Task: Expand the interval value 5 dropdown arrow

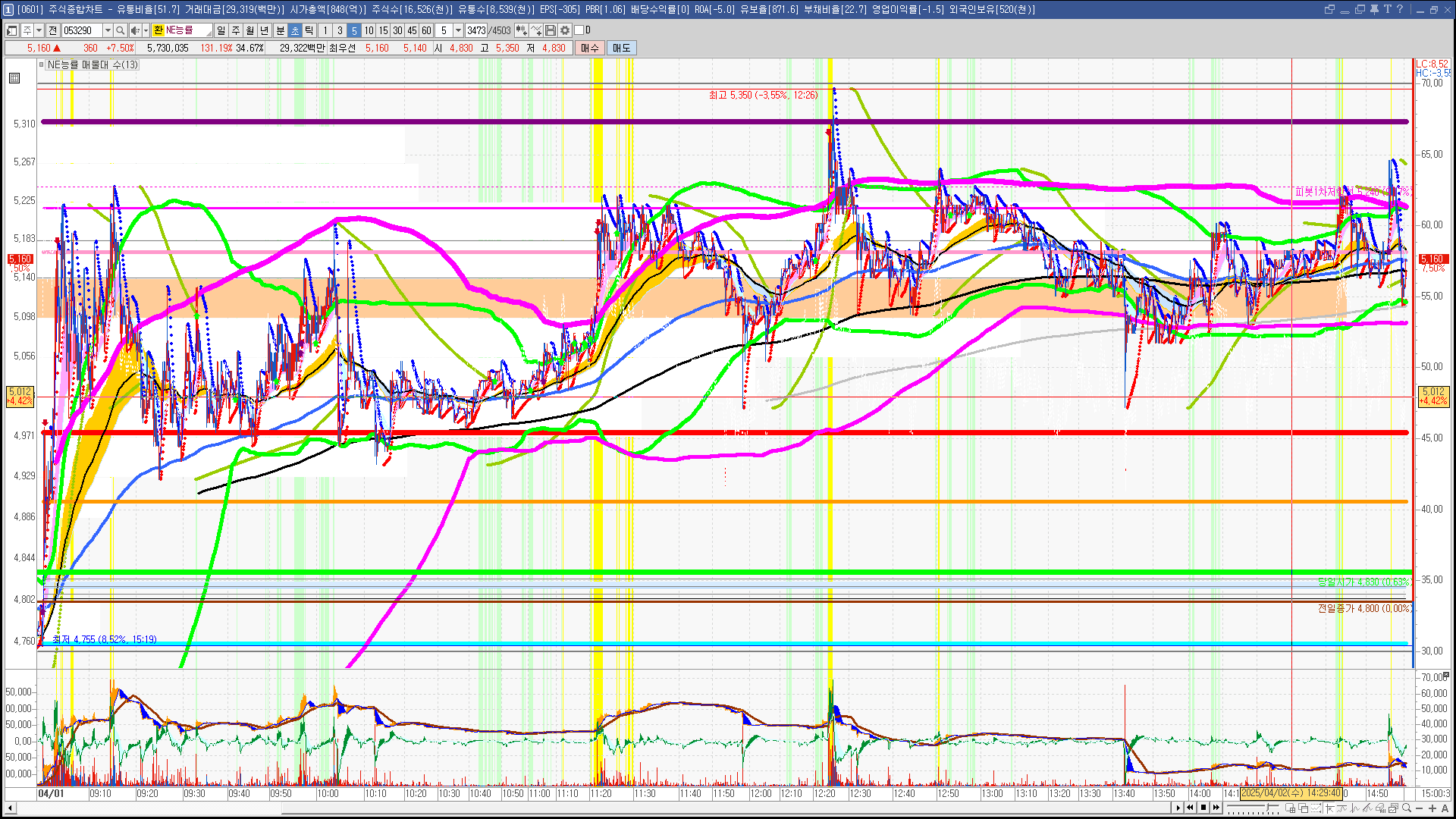Action: pyautogui.click(x=458, y=30)
